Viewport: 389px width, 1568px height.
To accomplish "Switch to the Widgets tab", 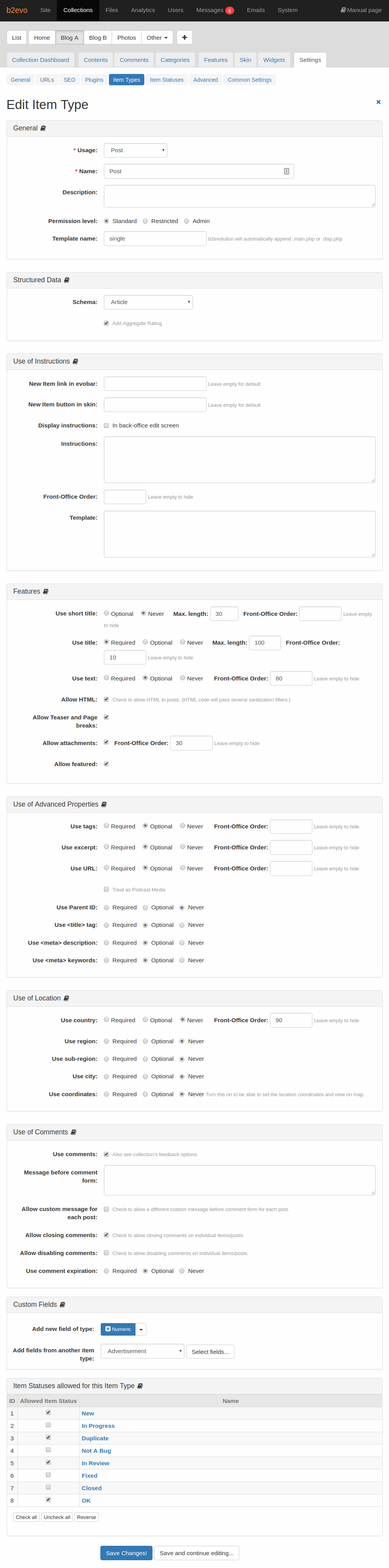I will point(274,60).
